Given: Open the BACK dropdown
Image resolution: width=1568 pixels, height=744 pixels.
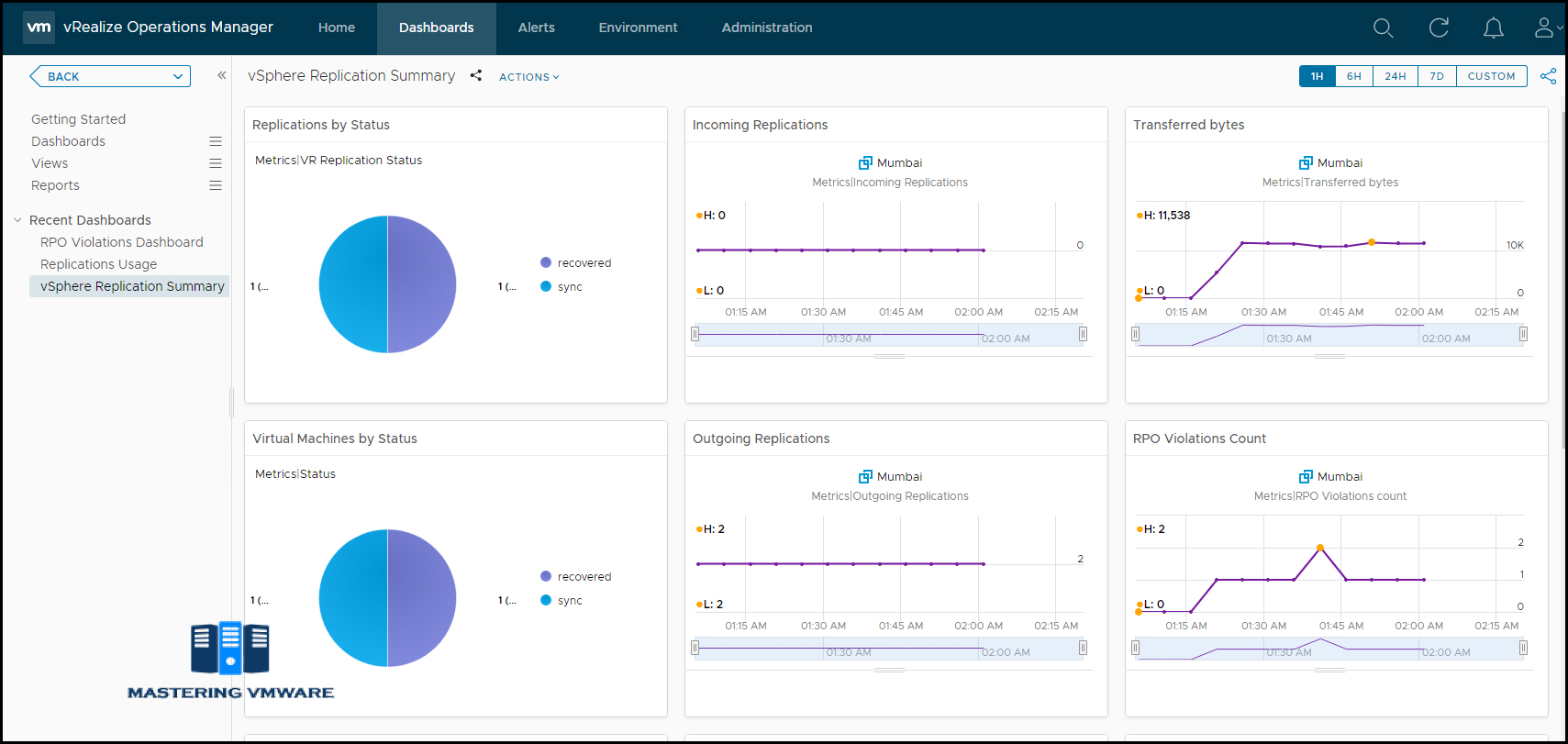Looking at the screenshot, I should click(110, 76).
